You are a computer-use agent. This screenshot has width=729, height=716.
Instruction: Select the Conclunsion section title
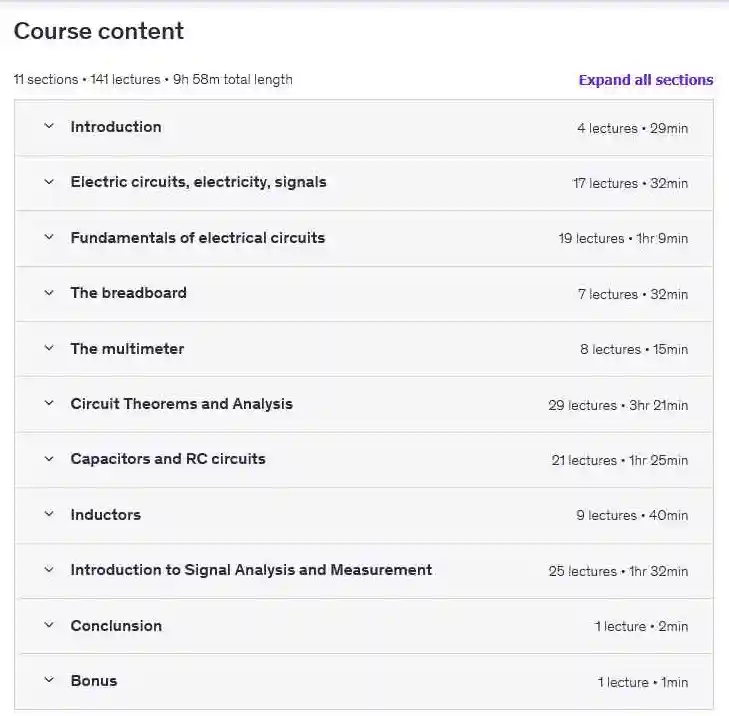pyautogui.click(x=116, y=626)
